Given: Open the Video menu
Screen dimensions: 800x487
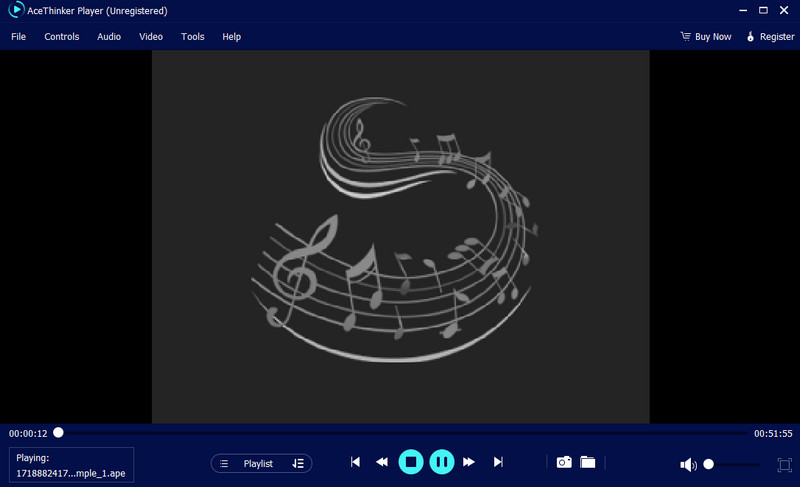Looking at the screenshot, I should click(151, 37).
